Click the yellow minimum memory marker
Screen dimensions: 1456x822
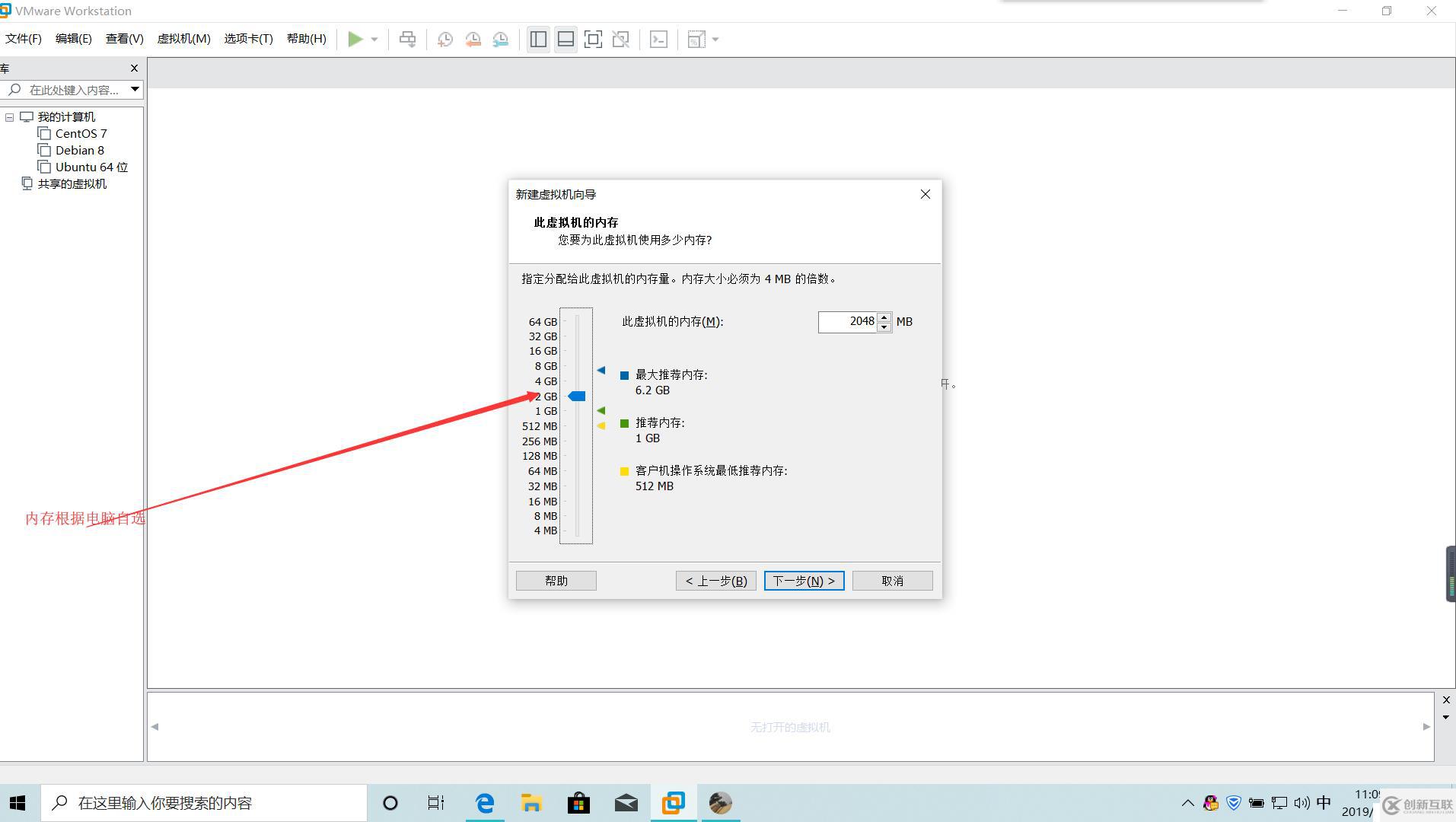(x=601, y=426)
